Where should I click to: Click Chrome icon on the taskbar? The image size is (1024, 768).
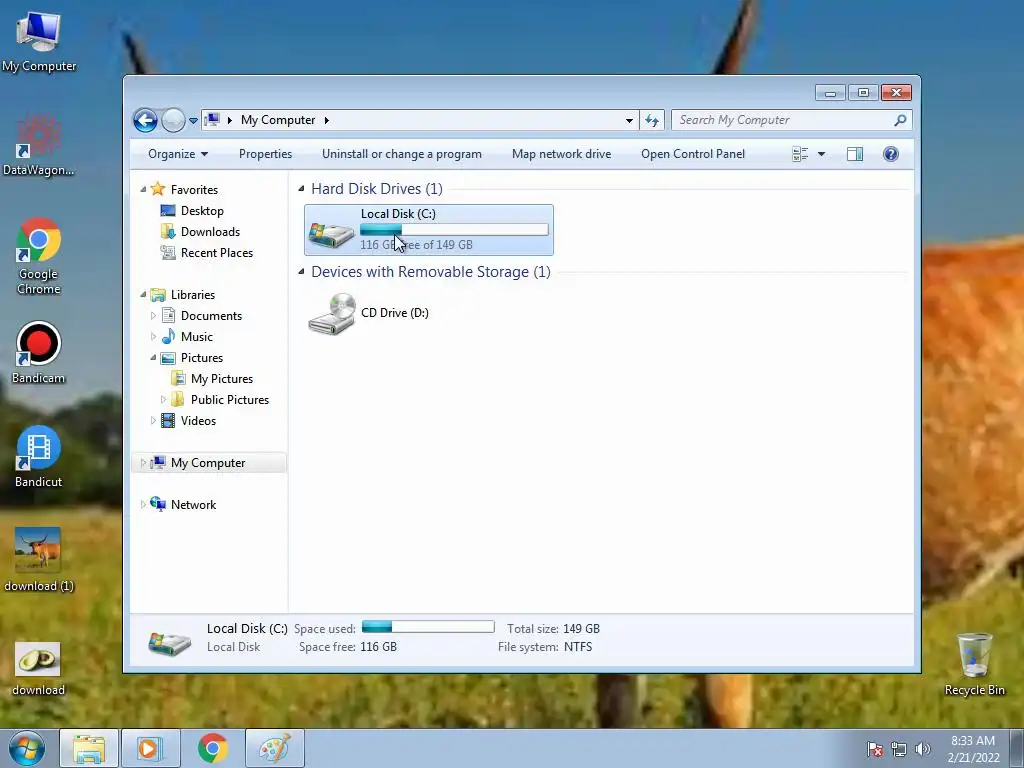[x=212, y=748]
